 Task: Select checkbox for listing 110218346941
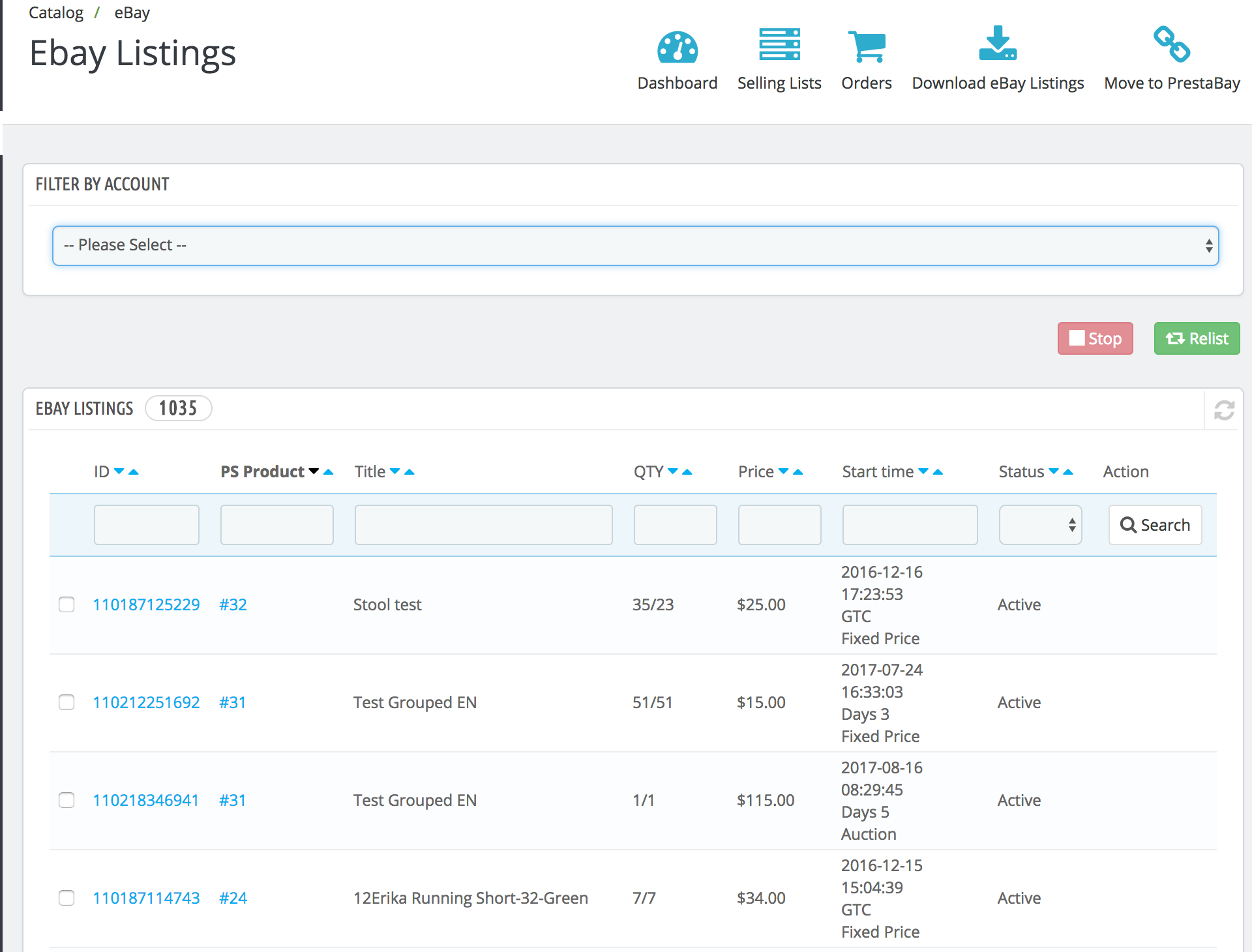pyautogui.click(x=67, y=800)
